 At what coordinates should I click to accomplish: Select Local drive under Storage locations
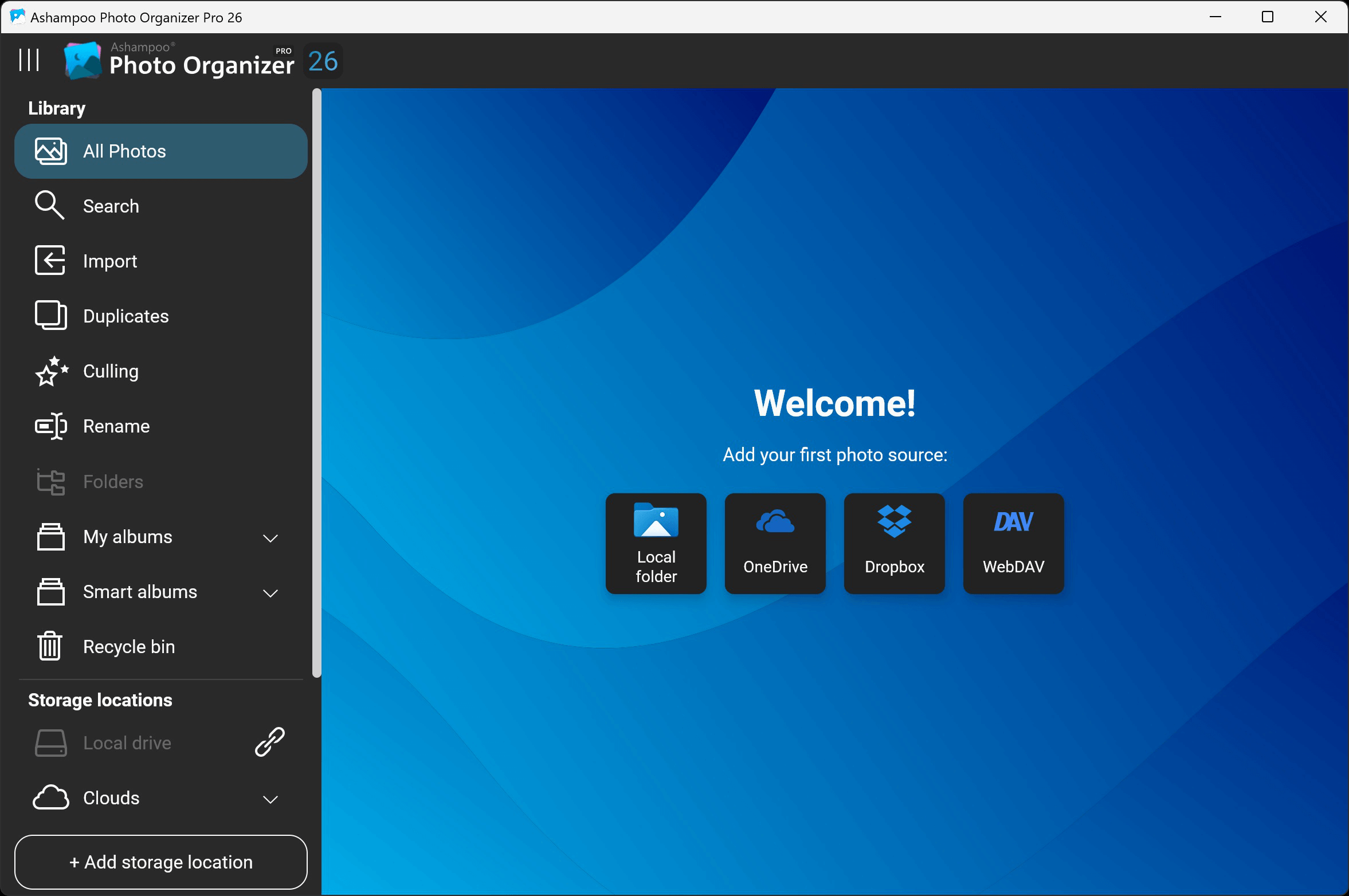tap(127, 742)
